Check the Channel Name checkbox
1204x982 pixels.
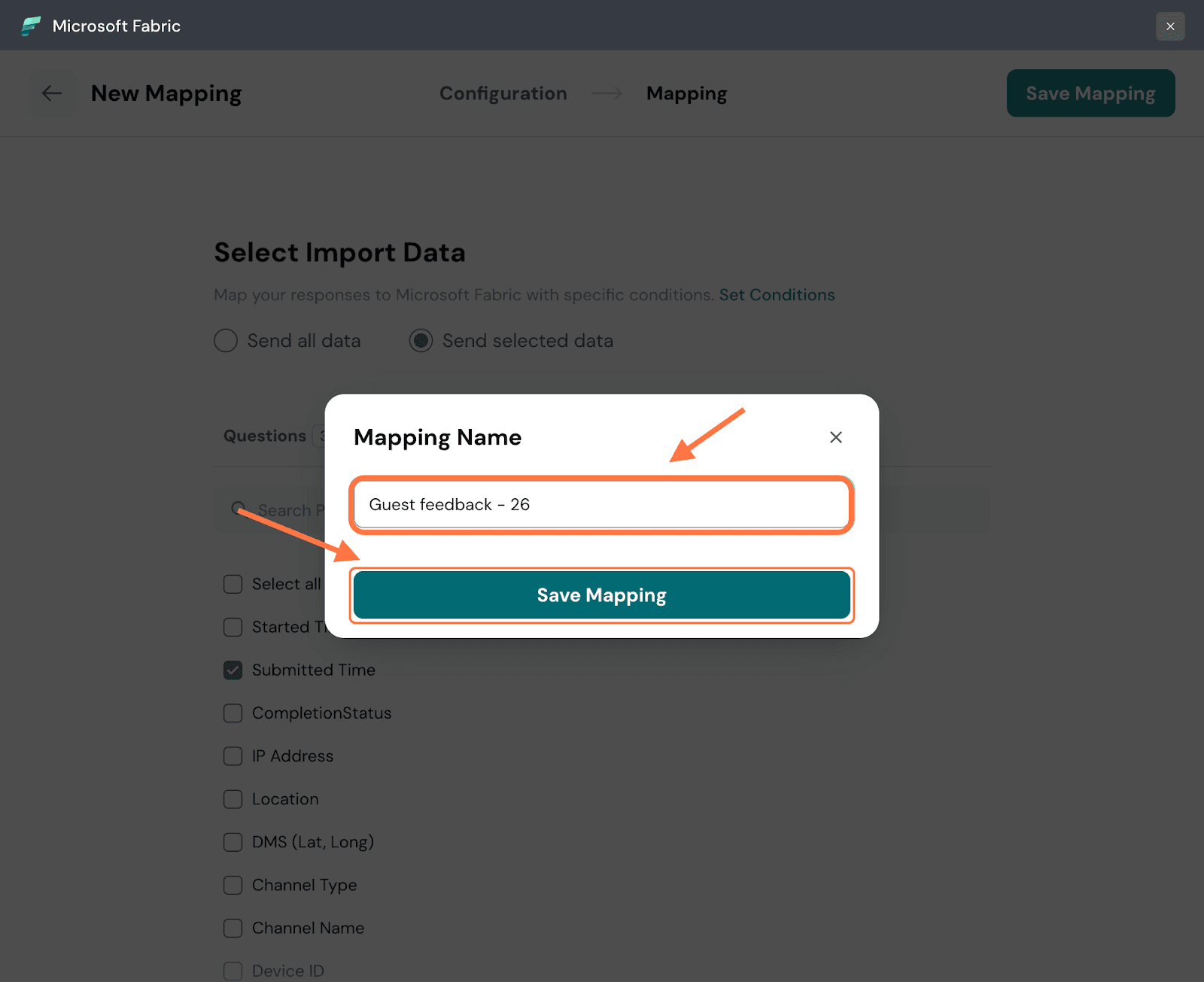[233, 928]
